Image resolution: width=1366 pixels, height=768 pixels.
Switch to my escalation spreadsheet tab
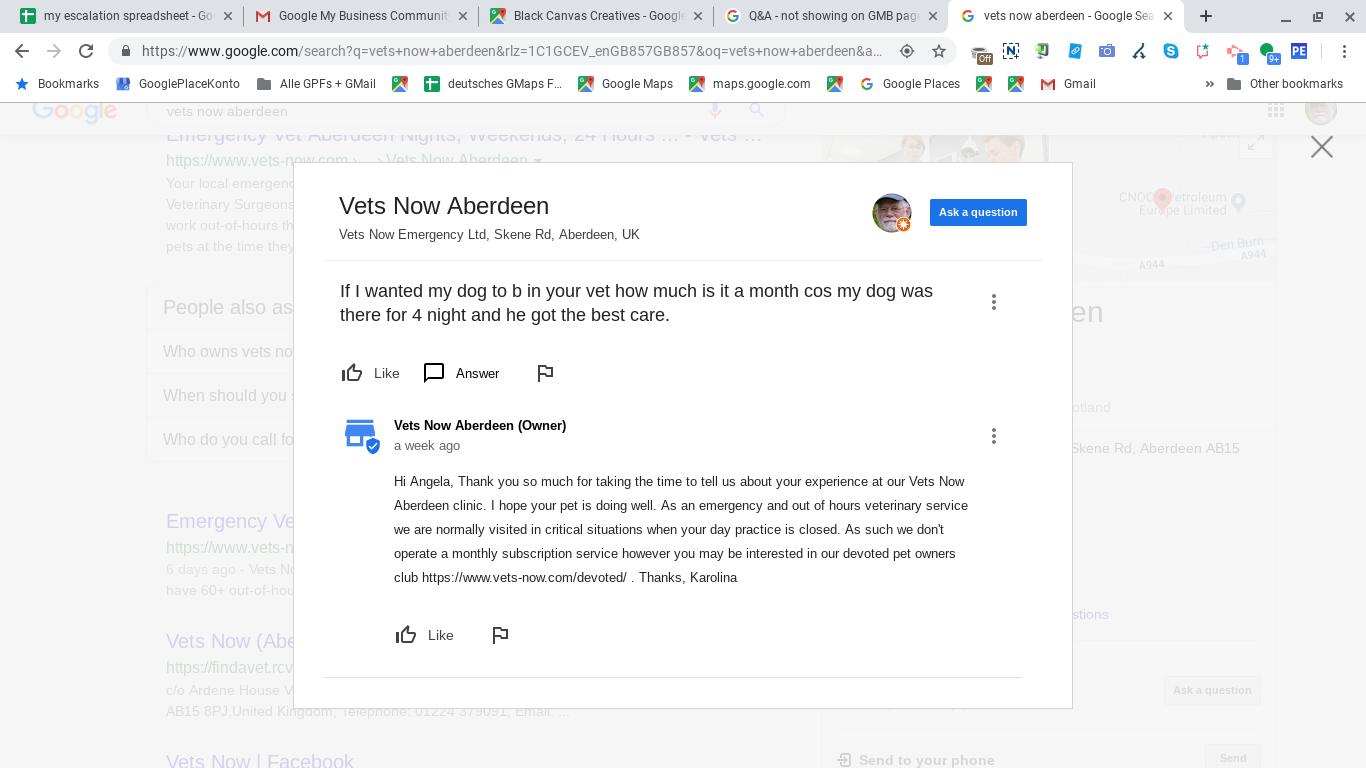125,16
